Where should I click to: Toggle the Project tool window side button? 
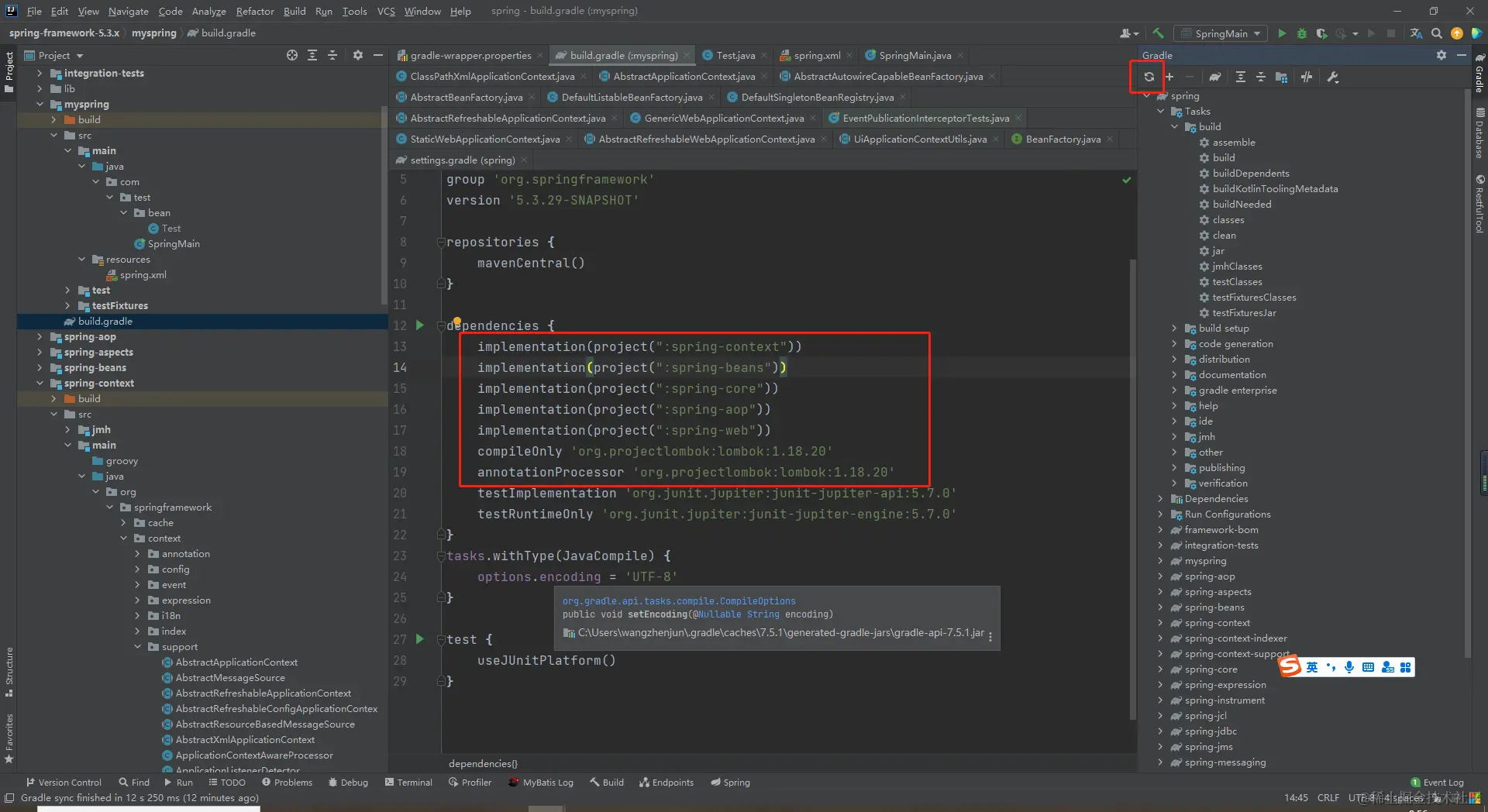(x=9, y=71)
